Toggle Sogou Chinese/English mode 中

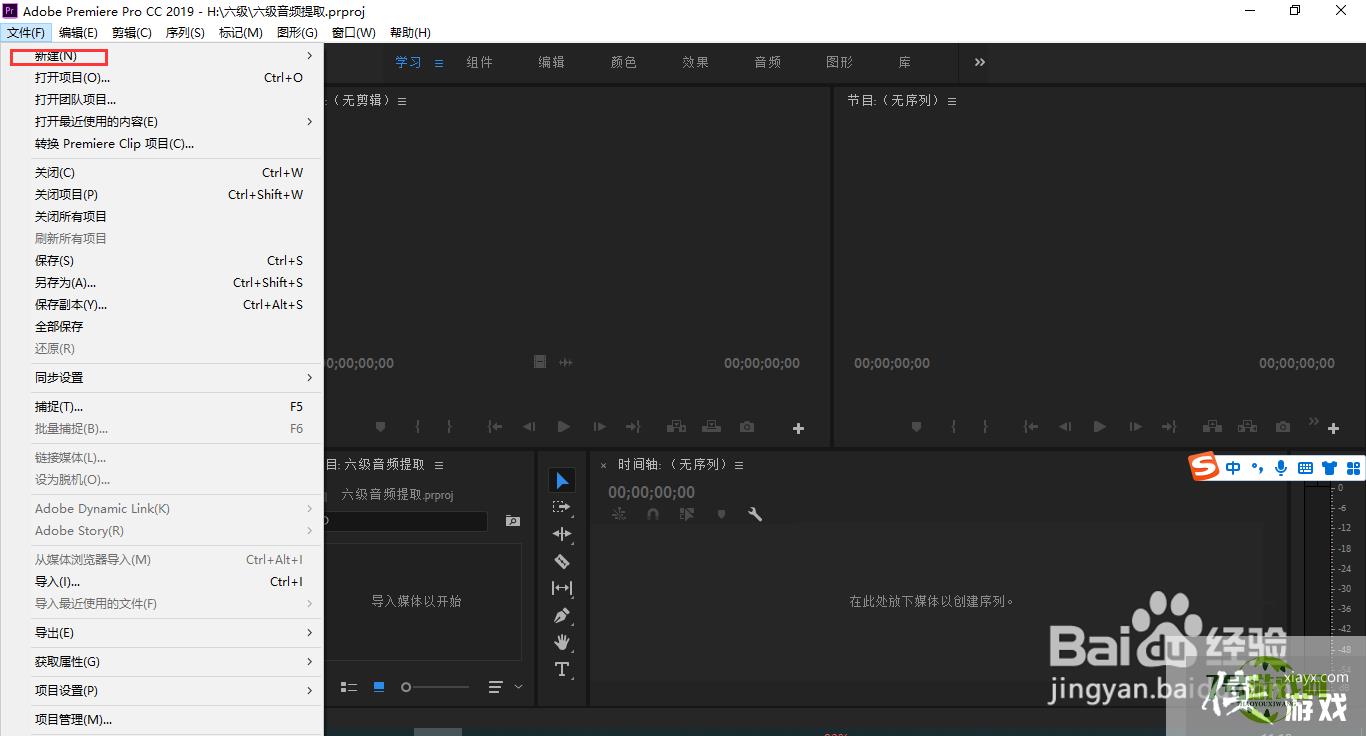1233,467
